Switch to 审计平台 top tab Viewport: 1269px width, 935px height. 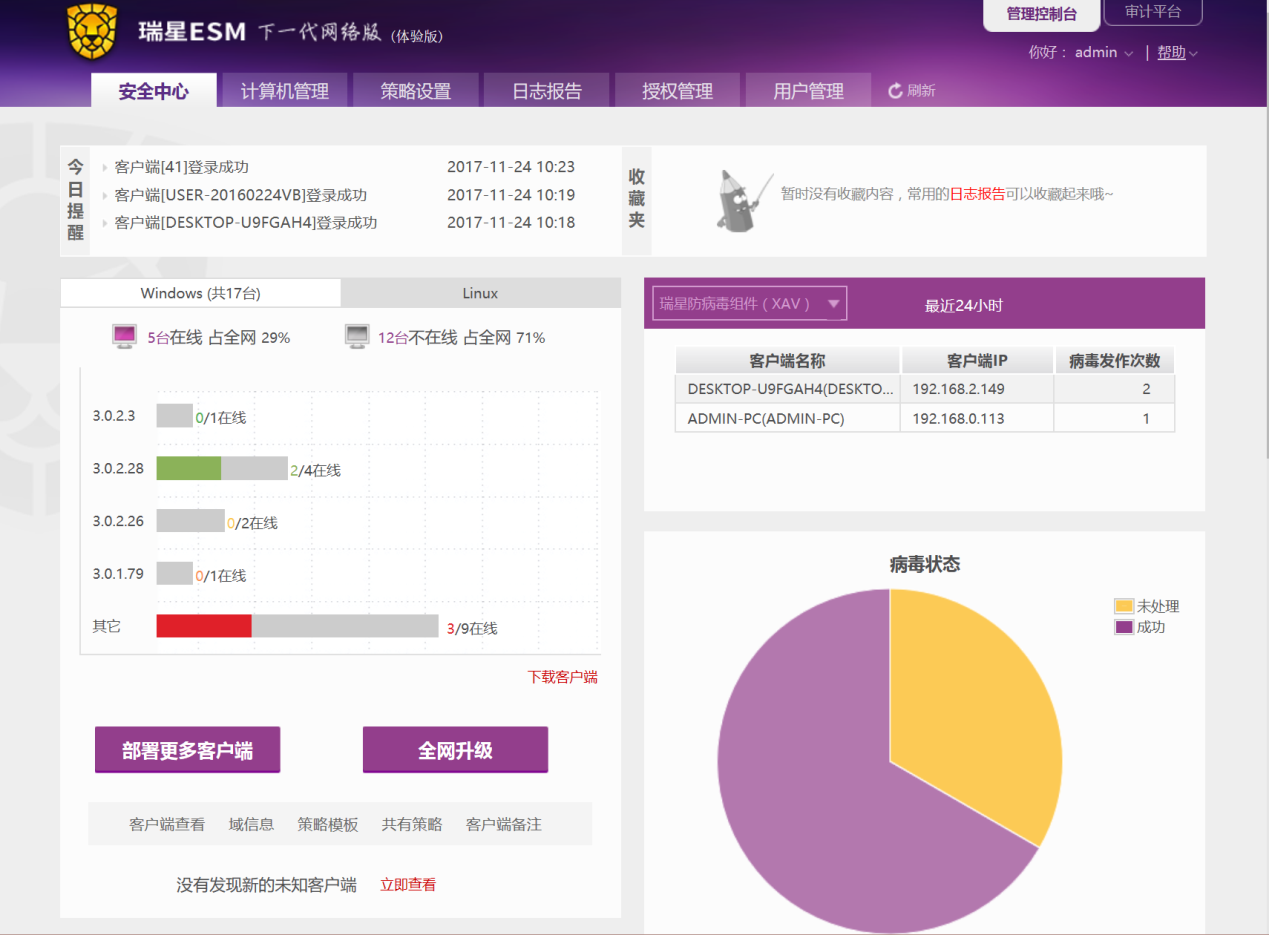click(x=1152, y=12)
